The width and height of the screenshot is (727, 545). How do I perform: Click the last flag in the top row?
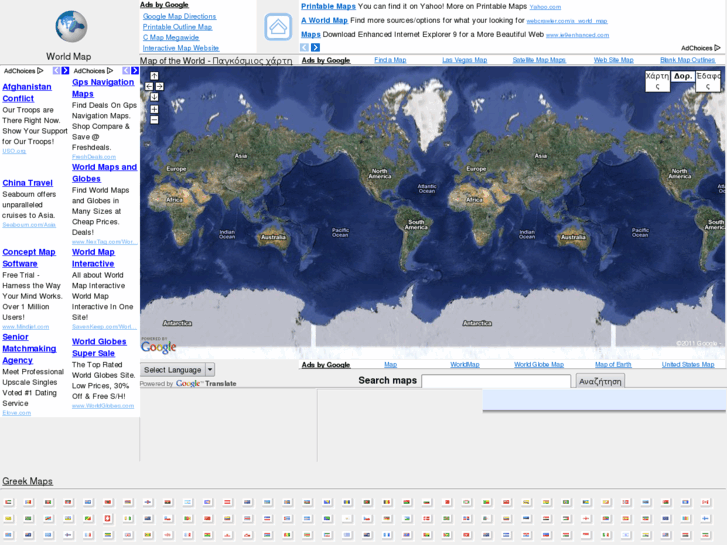(x=705, y=502)
